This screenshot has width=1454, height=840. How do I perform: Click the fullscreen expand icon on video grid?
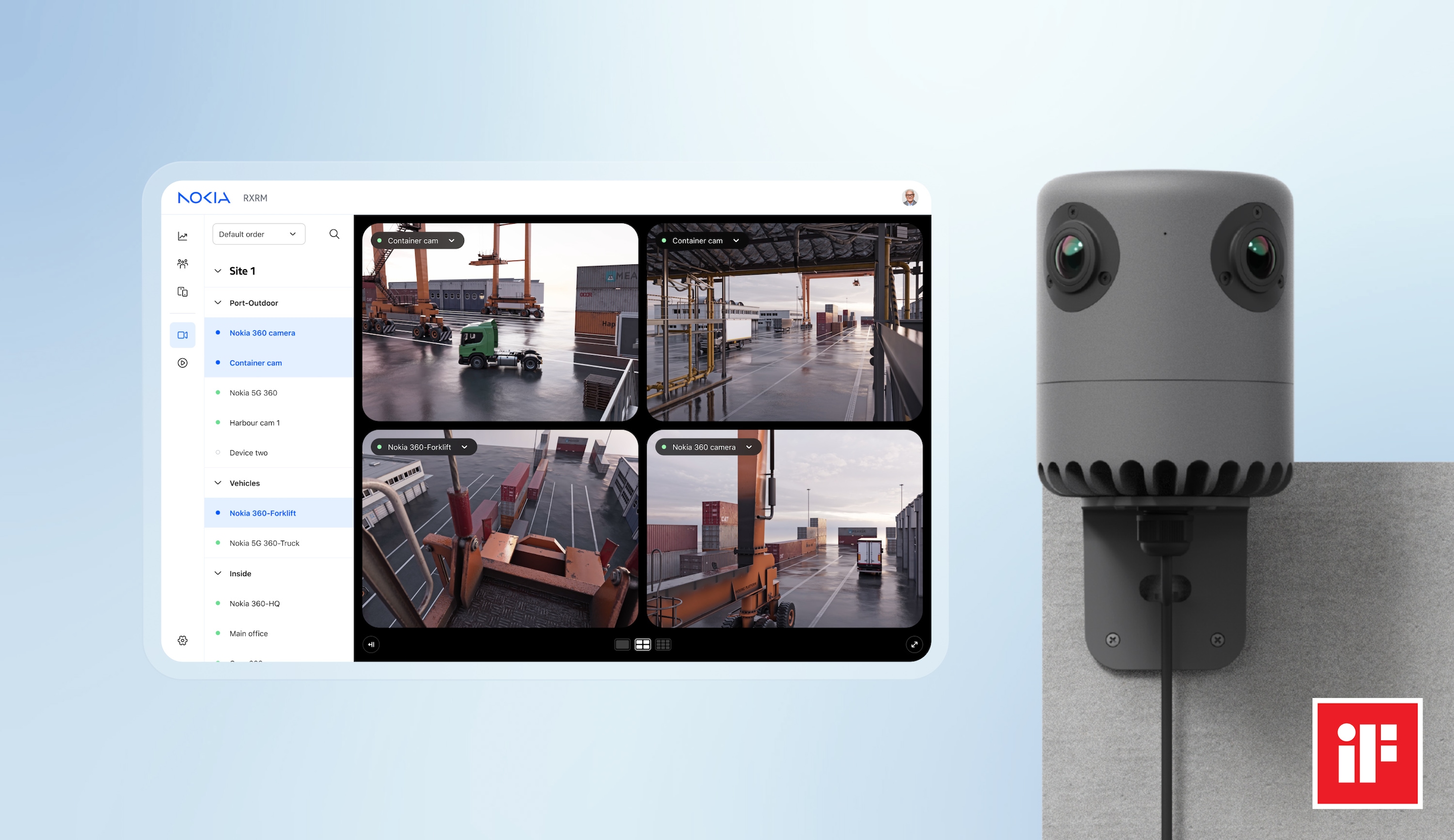(912, 644)
